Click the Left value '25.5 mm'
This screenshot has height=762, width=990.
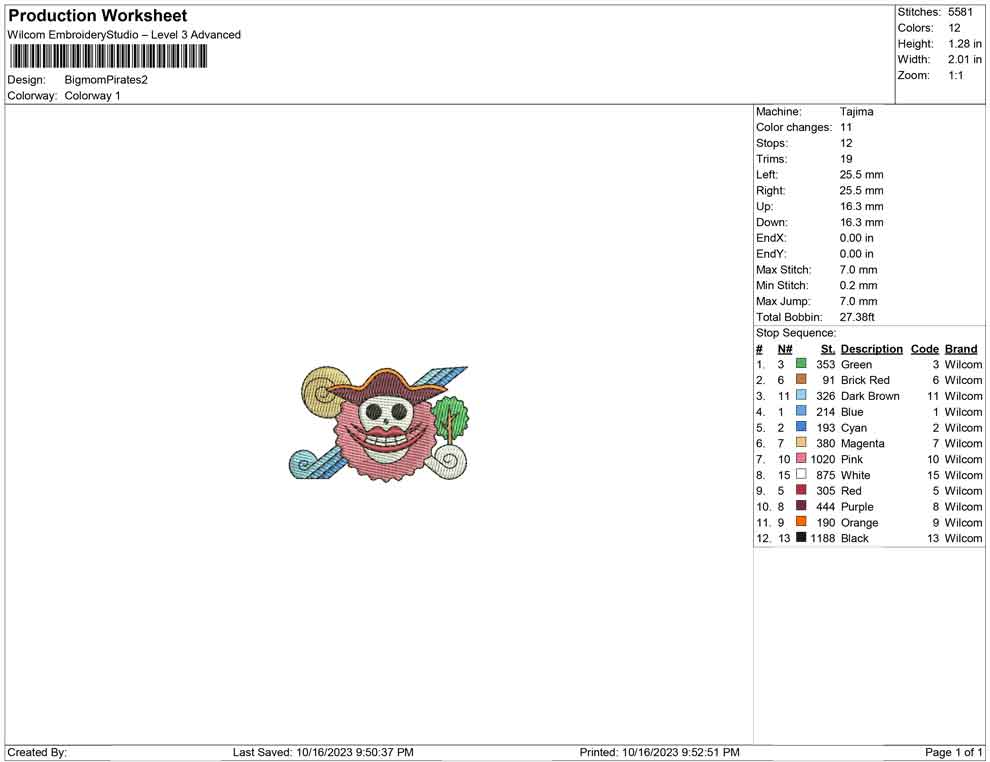point(862,175)
